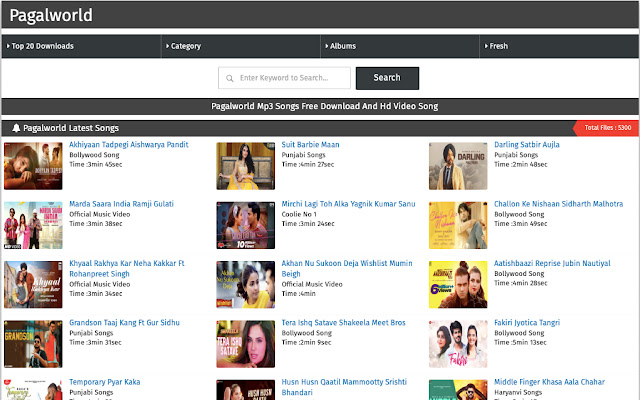640x400 pixels.
Task: Open Challon Ke Nishaan Sidharth Malhotra link
Action: point(558,204)
